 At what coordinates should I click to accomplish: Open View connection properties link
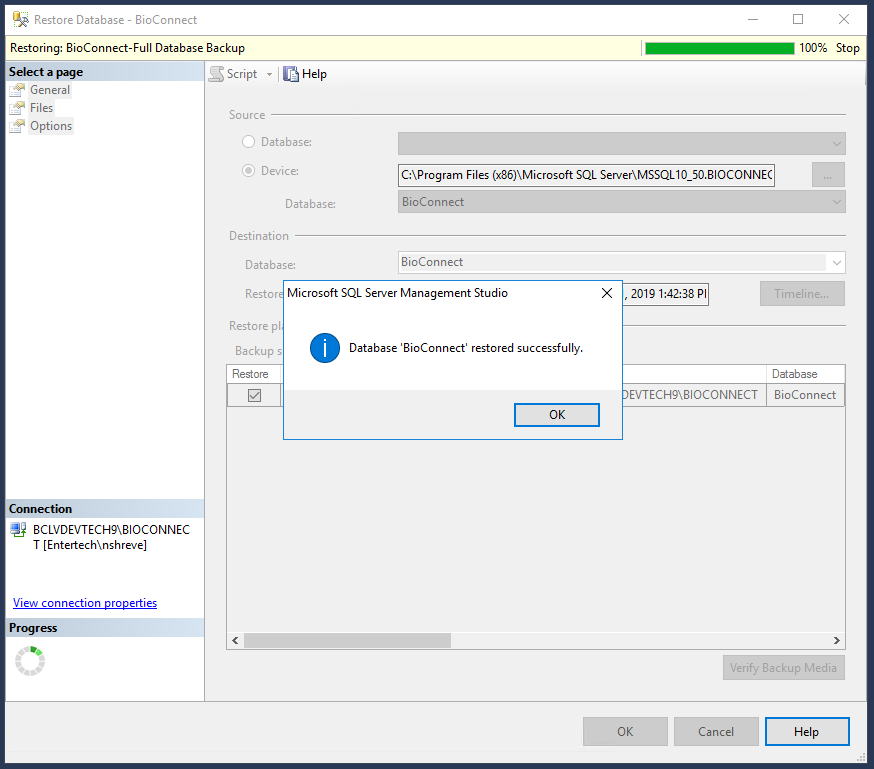(84, 602)
